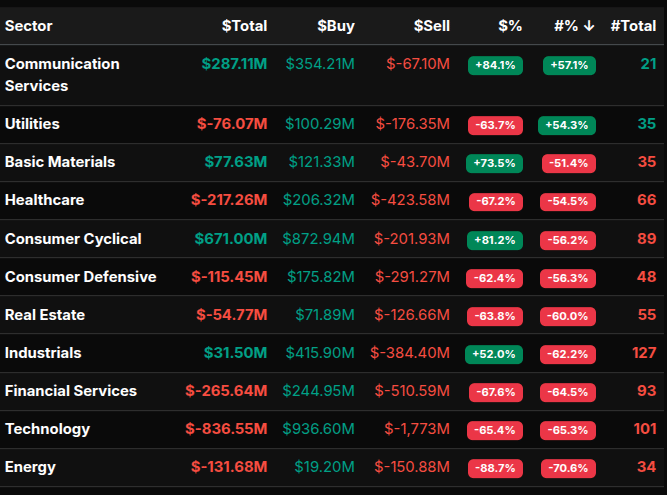
Task: Click the green +84.1% badge
Action: [495, 66]
